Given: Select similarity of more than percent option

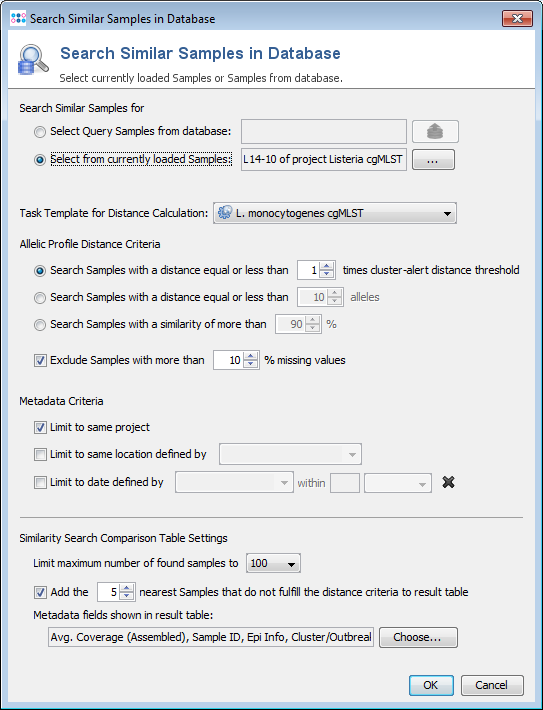Looking at the screenshot, I should pos(40,325).
